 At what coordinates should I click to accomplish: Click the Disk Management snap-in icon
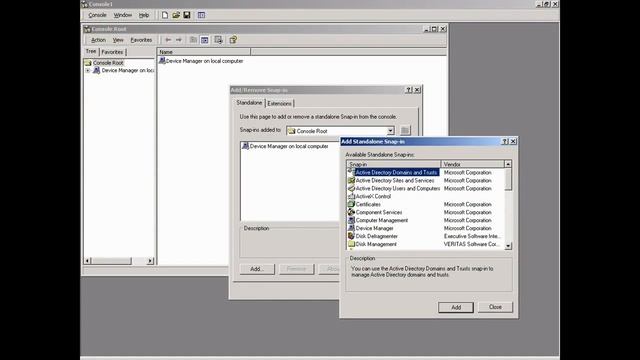click(351, 244)
